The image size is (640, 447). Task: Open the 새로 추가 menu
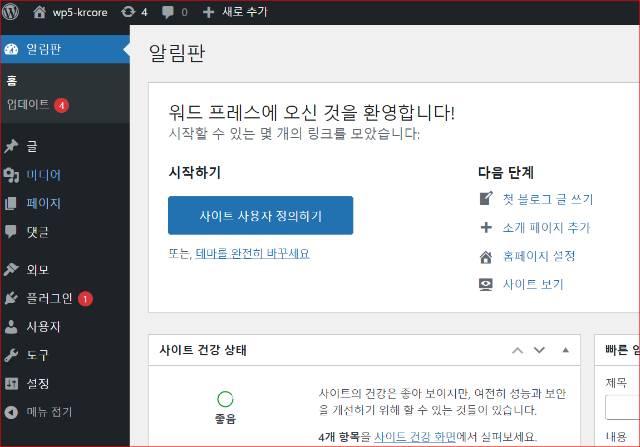tap(245, 12)
